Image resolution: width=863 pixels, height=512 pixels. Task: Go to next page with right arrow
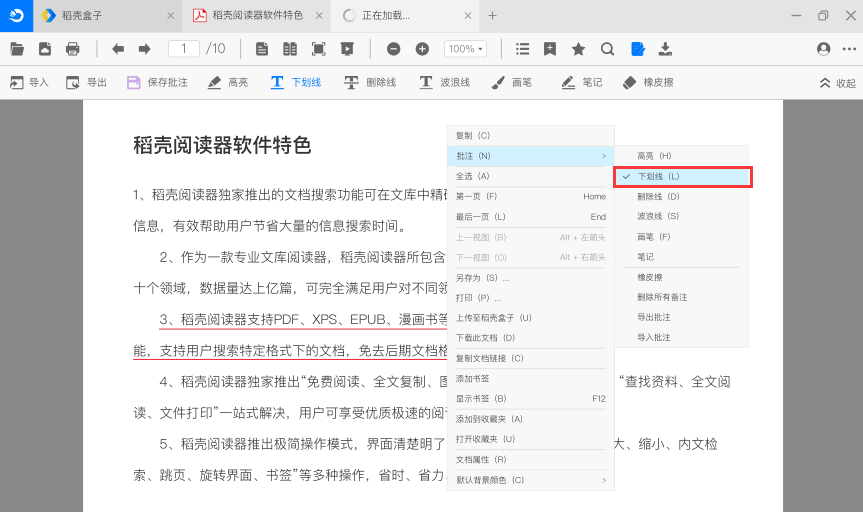coord(144,49)
